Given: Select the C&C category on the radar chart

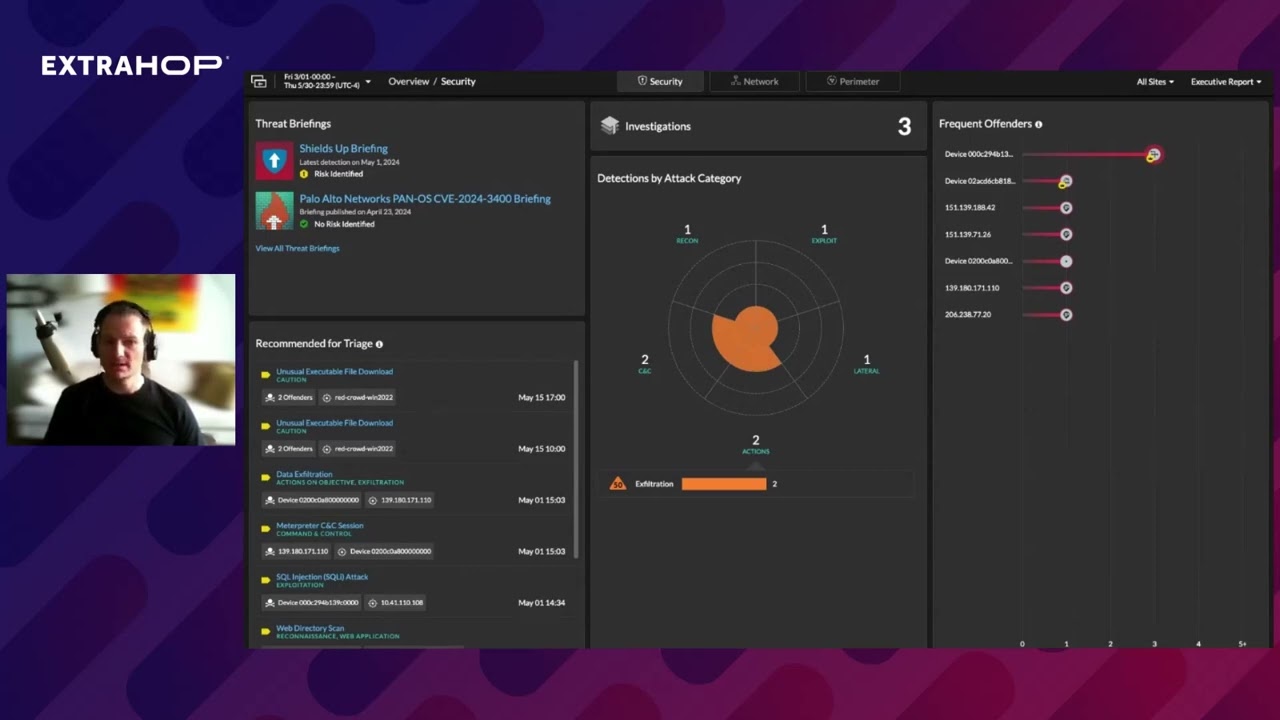Looking at the screenshot, I should pyautogui.click(x=645, y=364).
